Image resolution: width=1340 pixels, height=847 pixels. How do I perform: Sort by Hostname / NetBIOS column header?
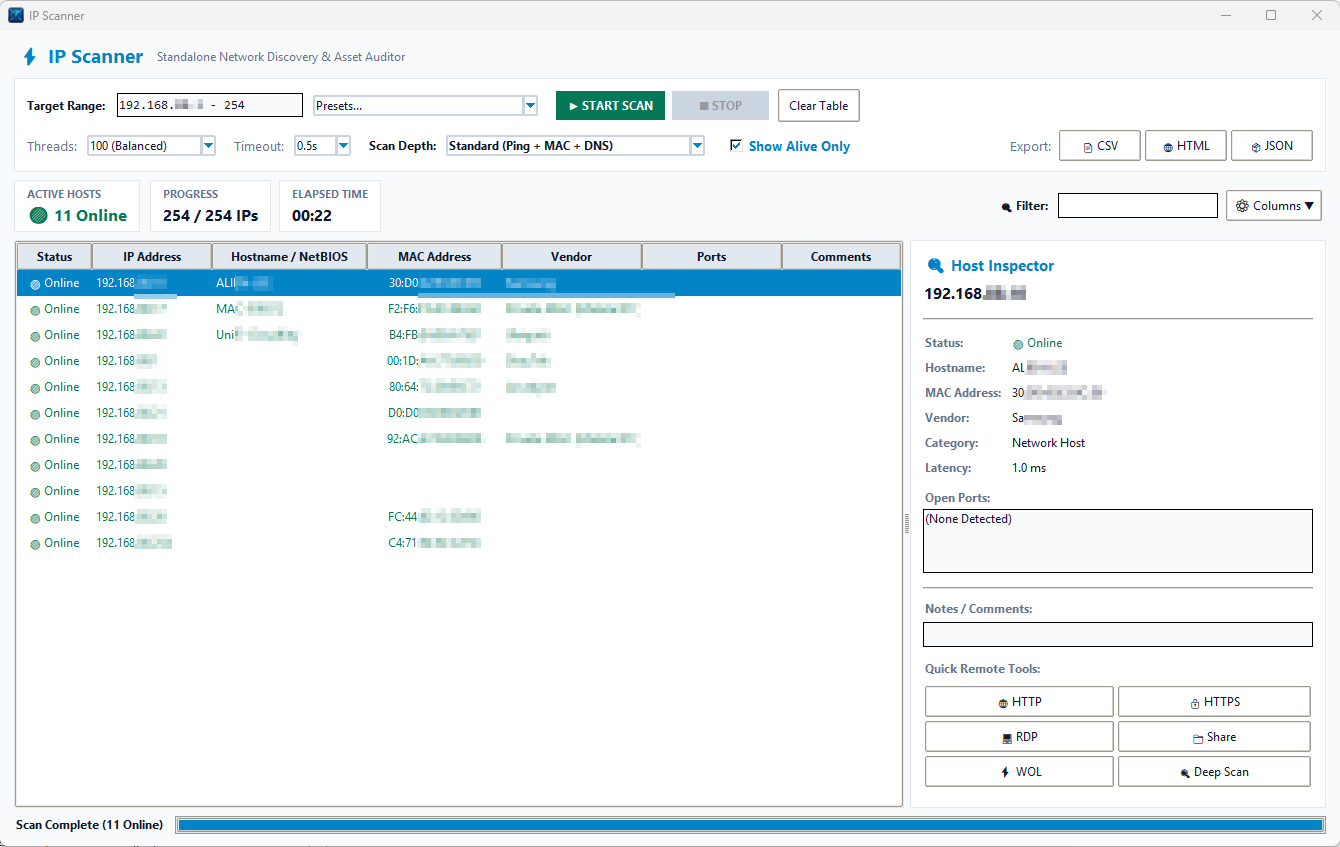pos(290,257)
